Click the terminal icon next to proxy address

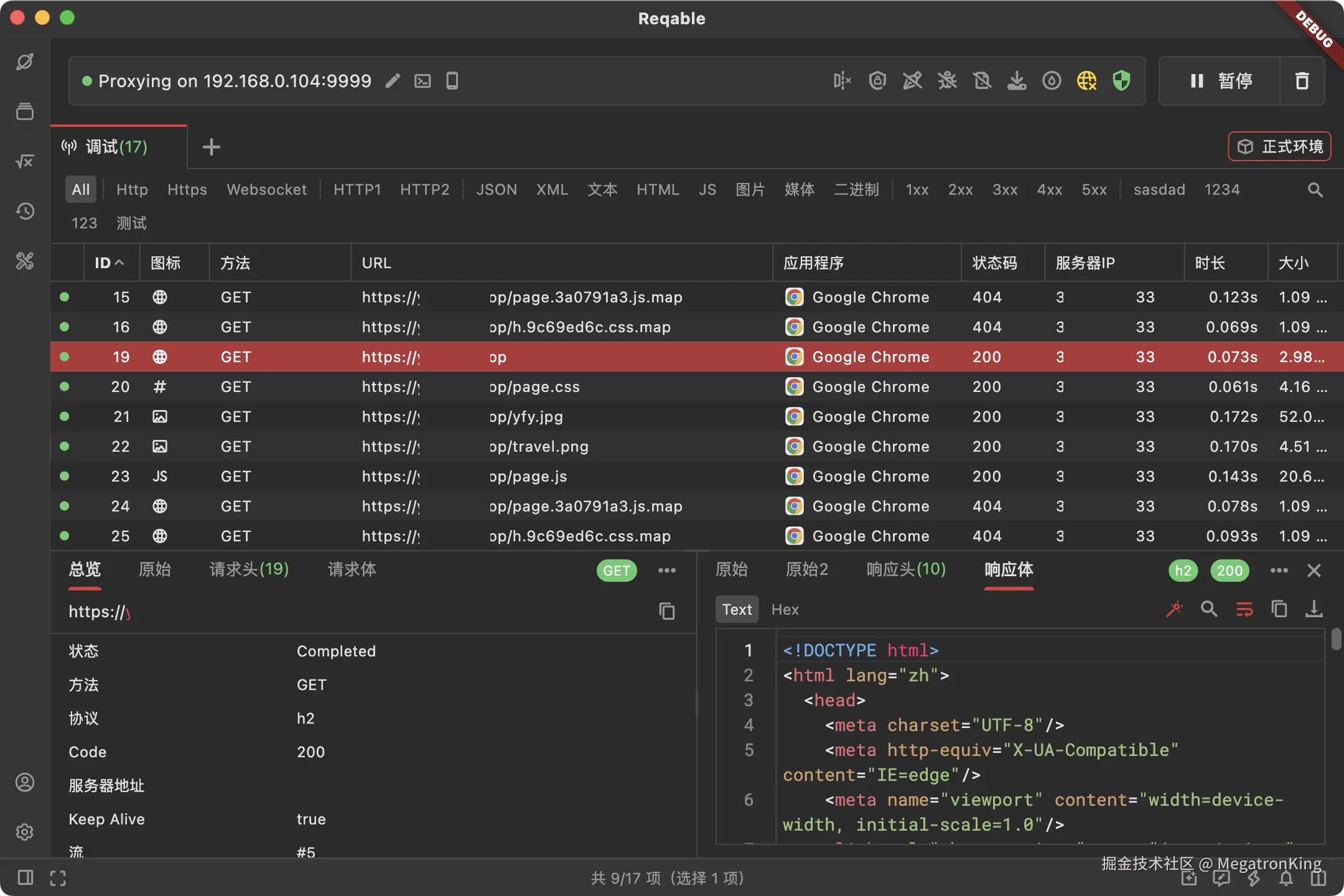point(422,81)
